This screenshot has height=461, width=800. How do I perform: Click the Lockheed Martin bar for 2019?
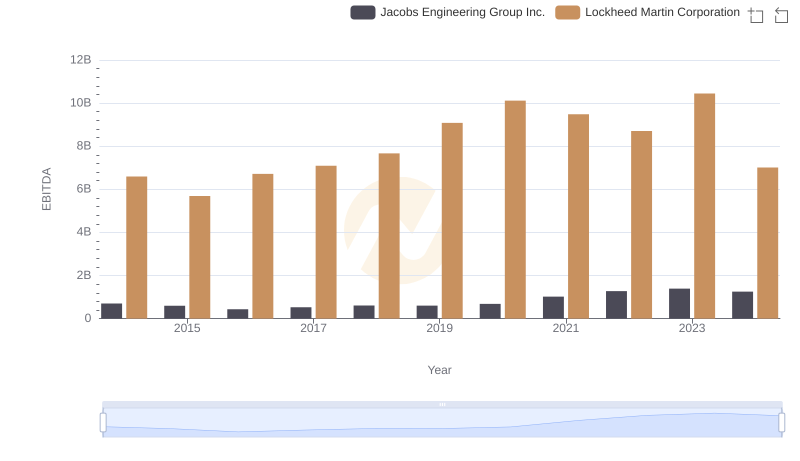tap(452, 221)
